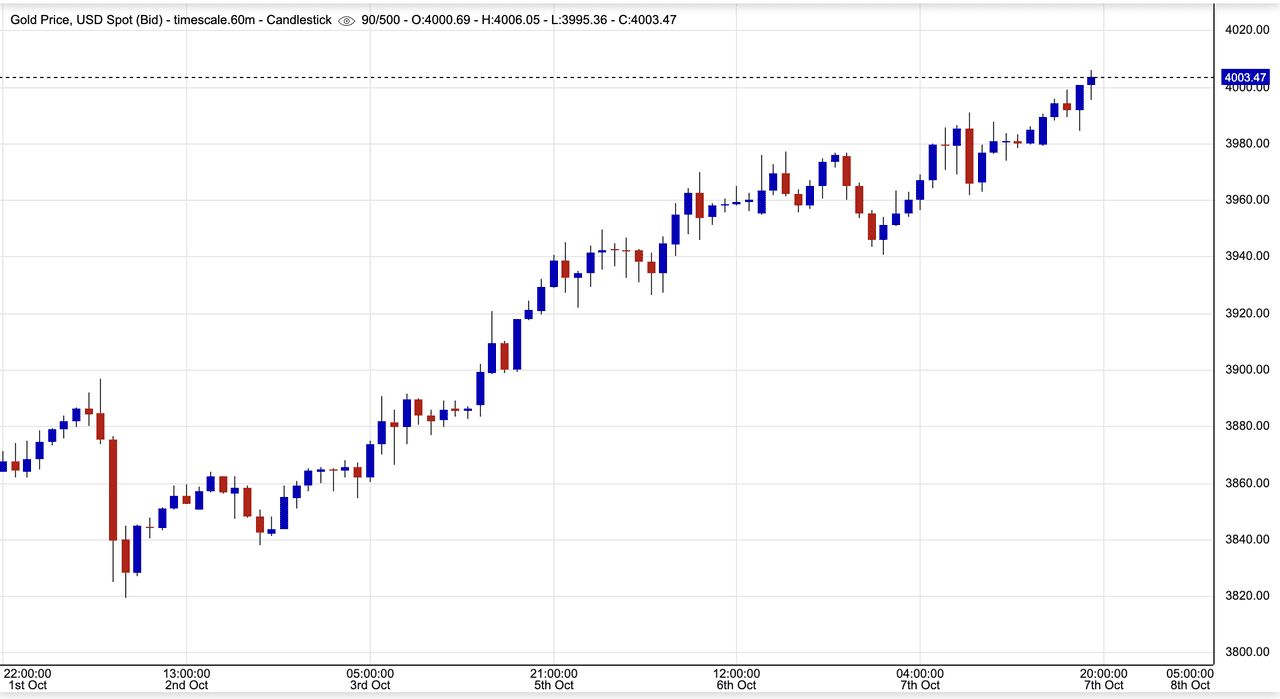Toggle the eye visibility icon in chart header
Image resolution: width=1280 pixels, height=699 pixels.
347,20
